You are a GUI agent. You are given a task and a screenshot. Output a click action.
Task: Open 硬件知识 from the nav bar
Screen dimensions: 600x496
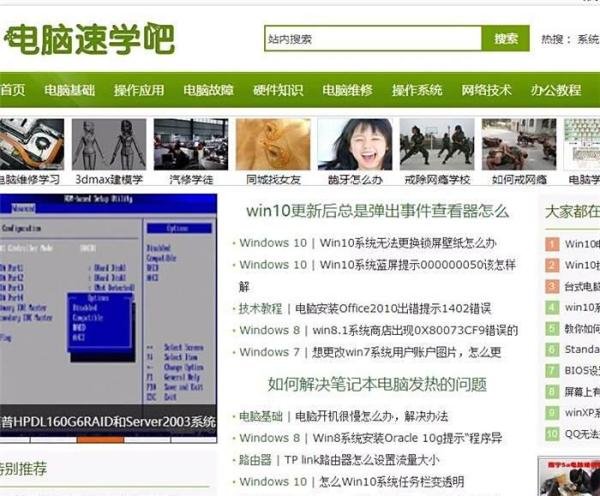[x=278, y=90]
